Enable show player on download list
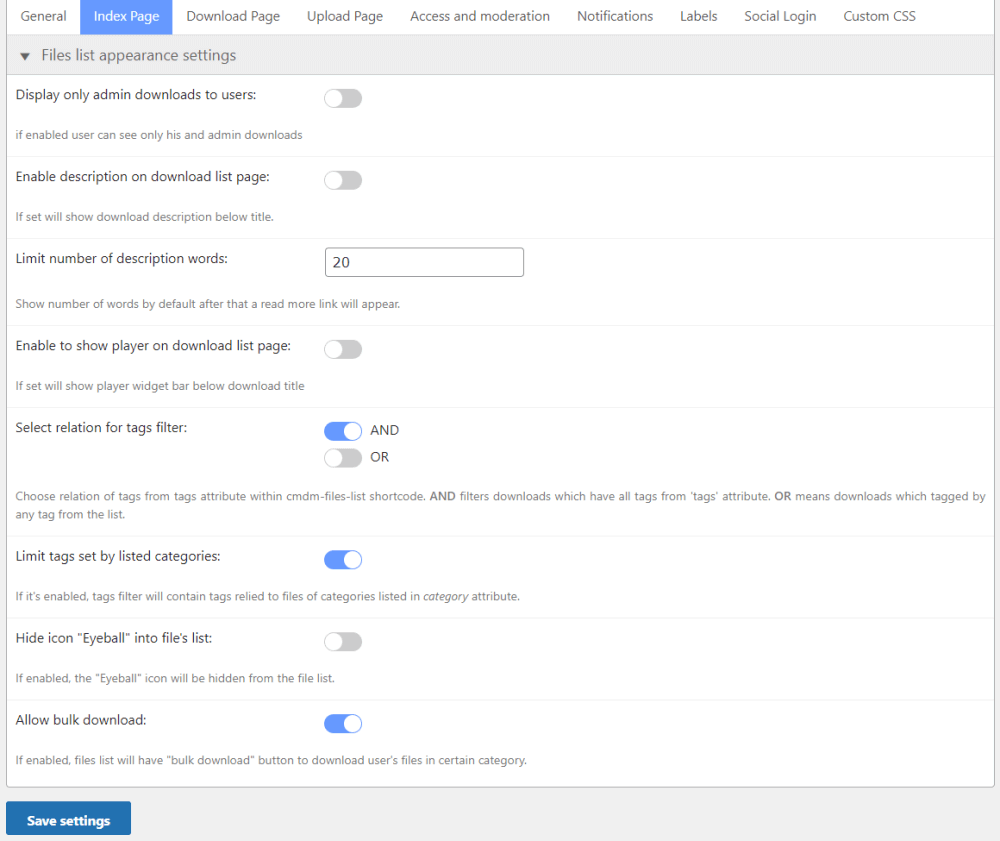The height and width of the screenshot is (841, 1000). 343,349
